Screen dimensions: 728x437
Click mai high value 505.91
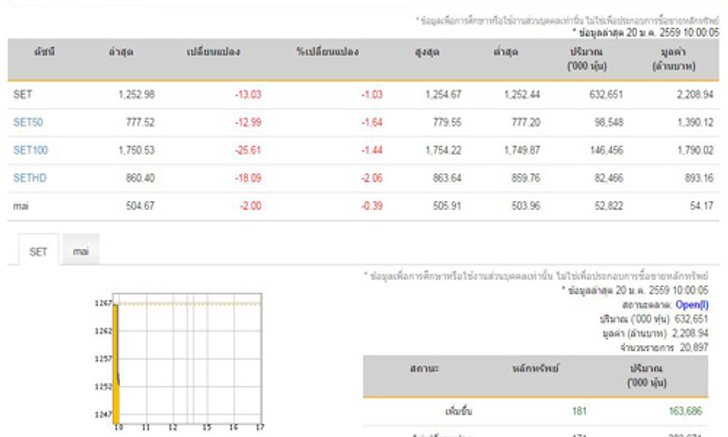(447, 206)
